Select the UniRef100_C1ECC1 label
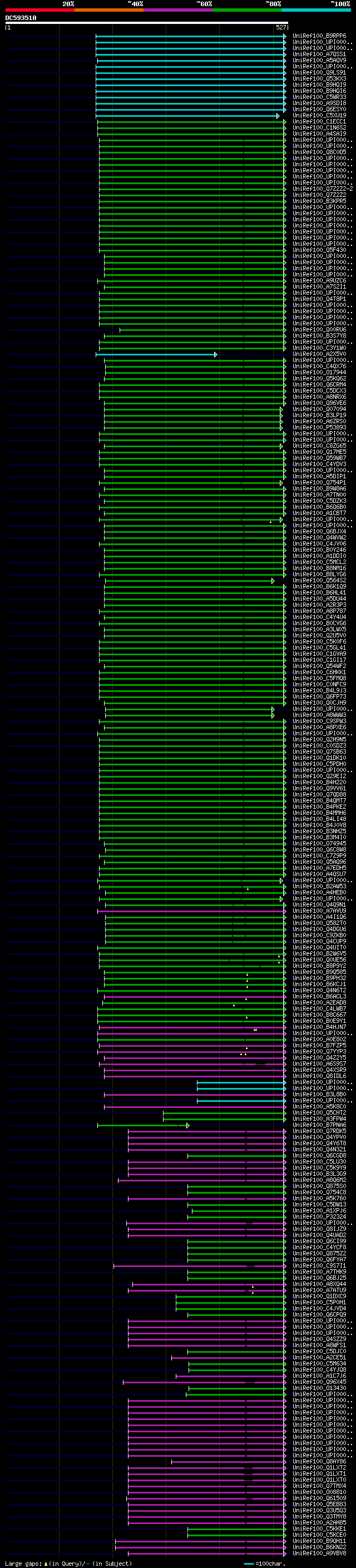 (x=319, y=121)
